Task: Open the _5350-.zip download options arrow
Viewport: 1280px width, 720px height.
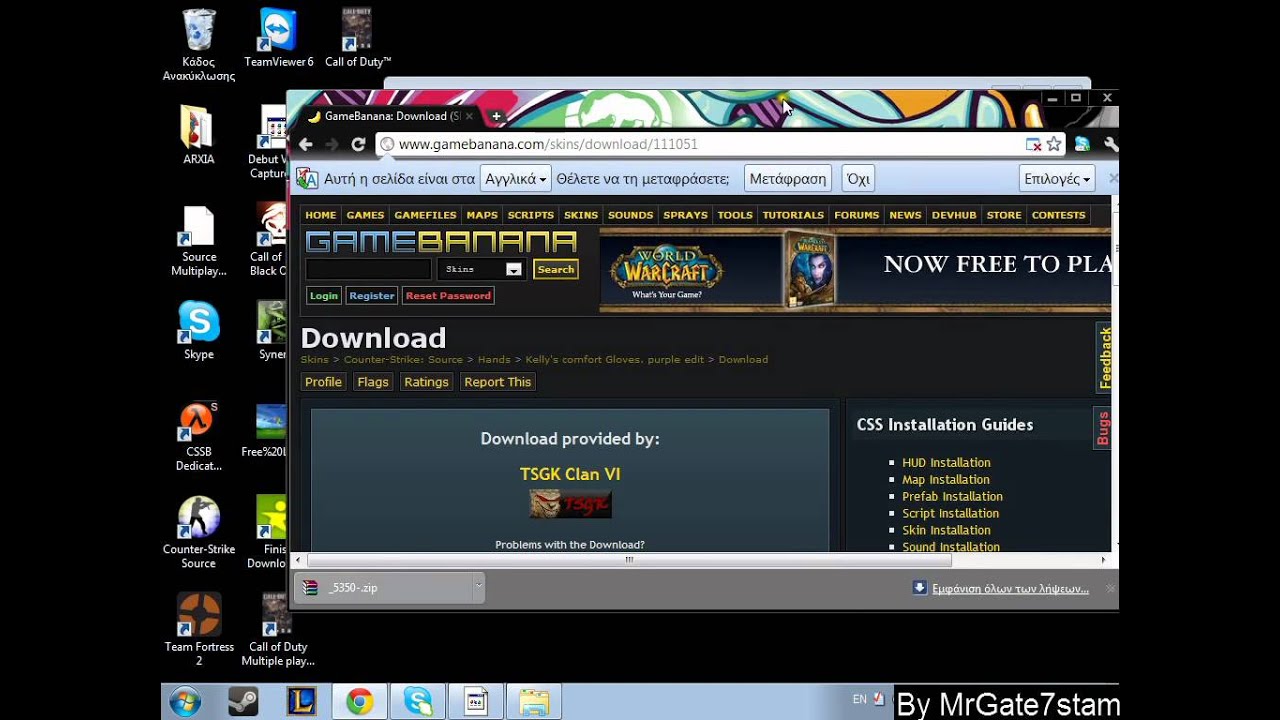Action: point(478,587)
